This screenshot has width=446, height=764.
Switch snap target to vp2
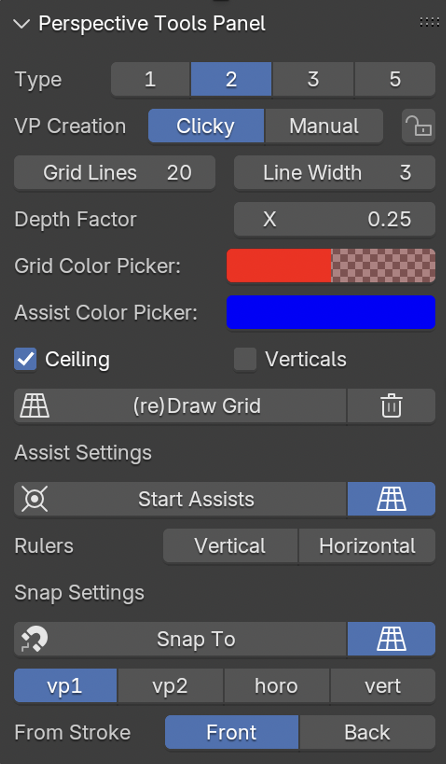(x=170, y=686)
